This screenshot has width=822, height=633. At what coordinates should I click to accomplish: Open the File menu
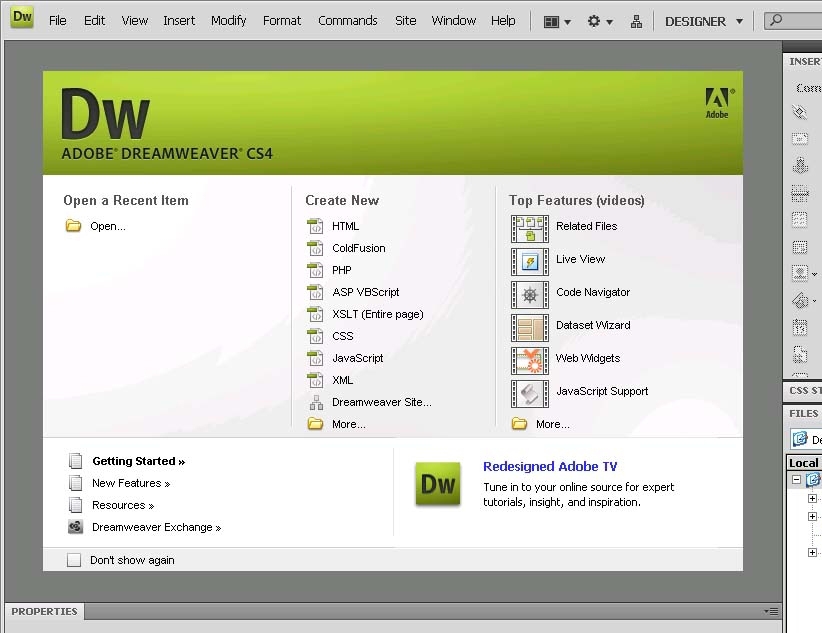[58, 20]
